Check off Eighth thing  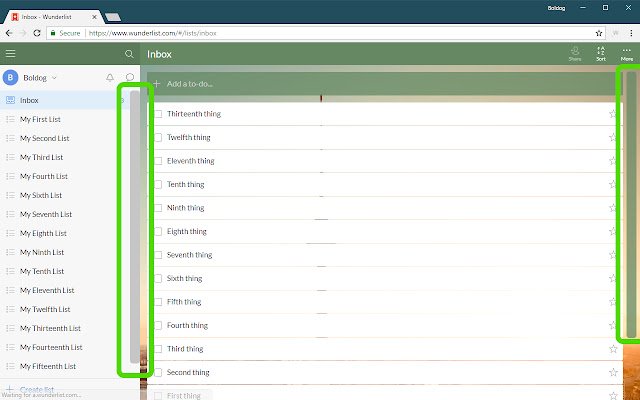click(158, 231)
